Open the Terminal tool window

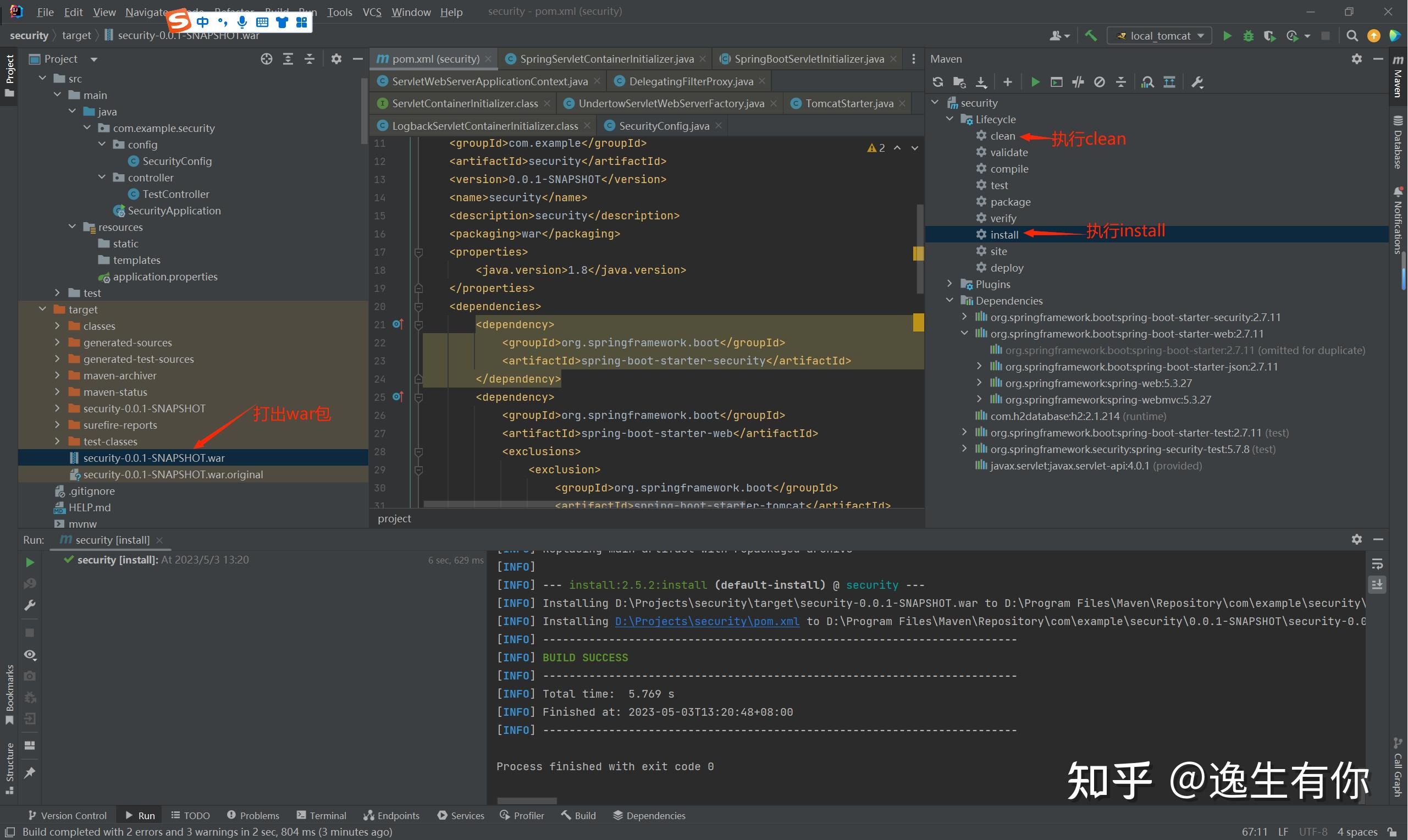click(x=322, y=815)
